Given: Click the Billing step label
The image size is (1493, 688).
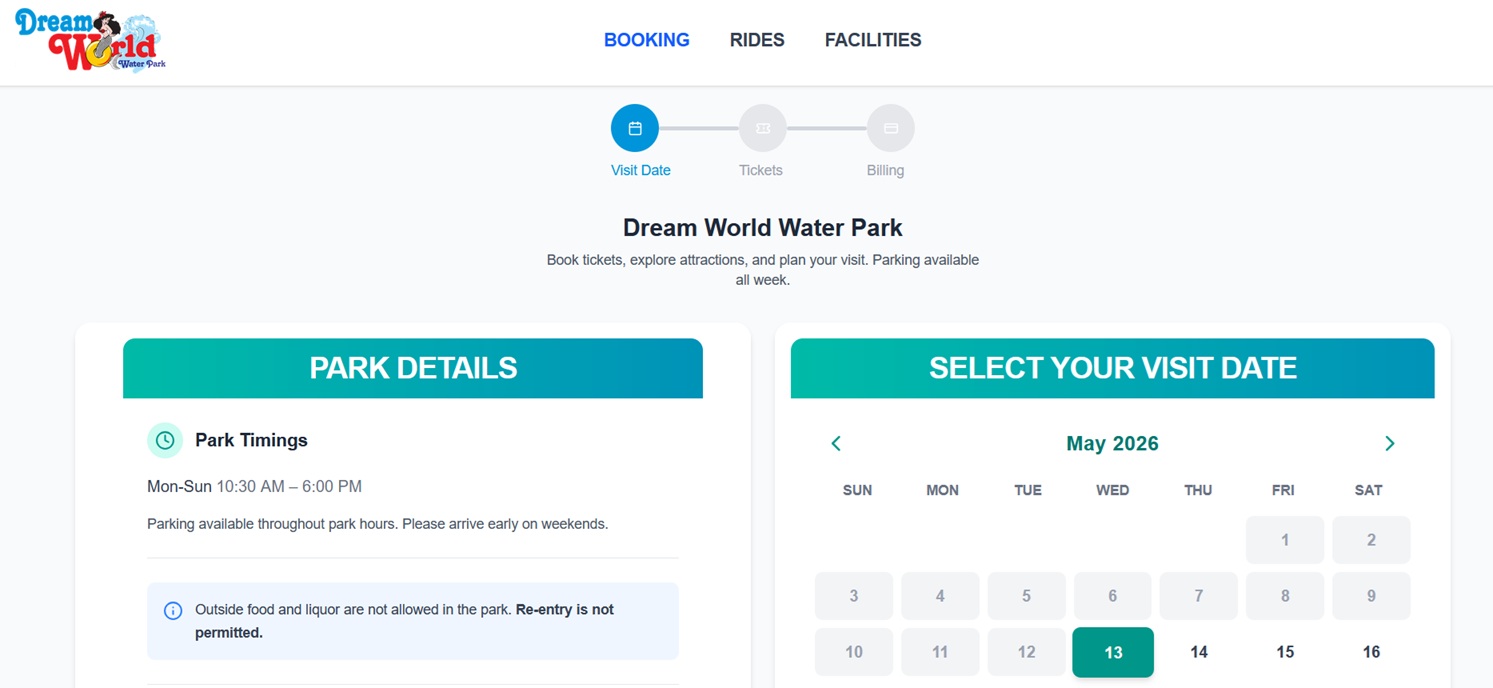Looking at the screenshot, I should (885, 170).
